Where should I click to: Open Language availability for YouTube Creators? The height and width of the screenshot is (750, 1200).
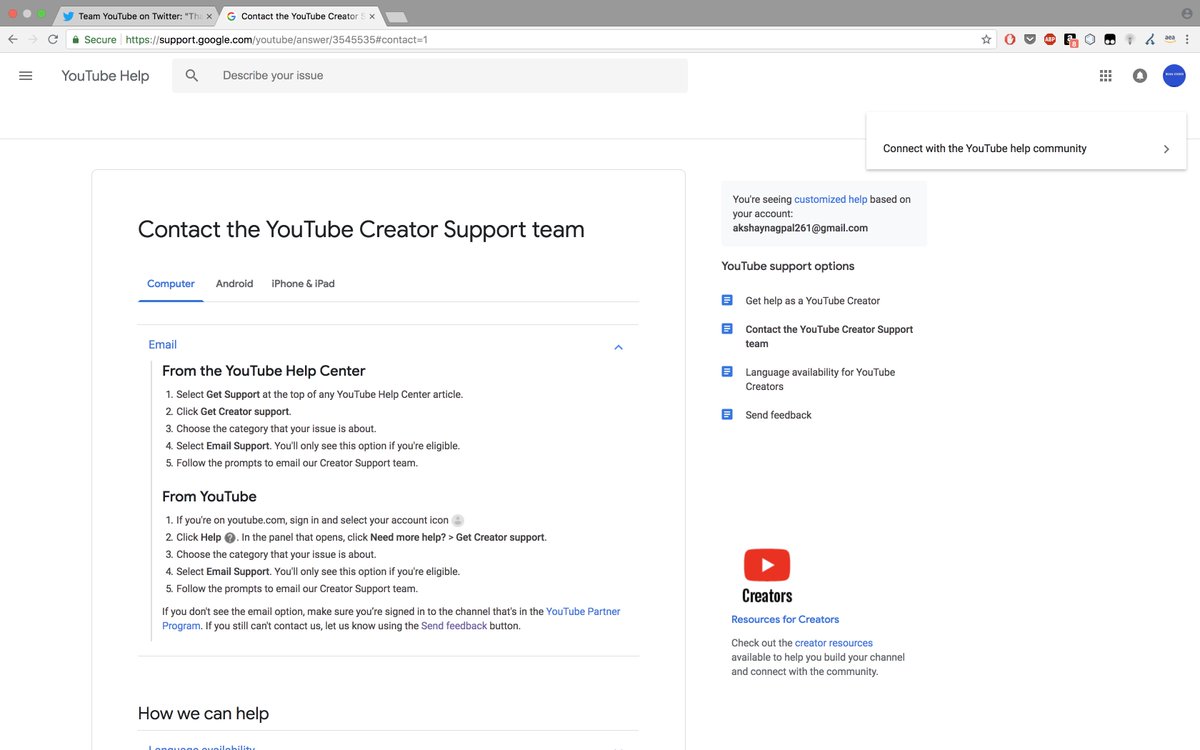tap(820, 379)
